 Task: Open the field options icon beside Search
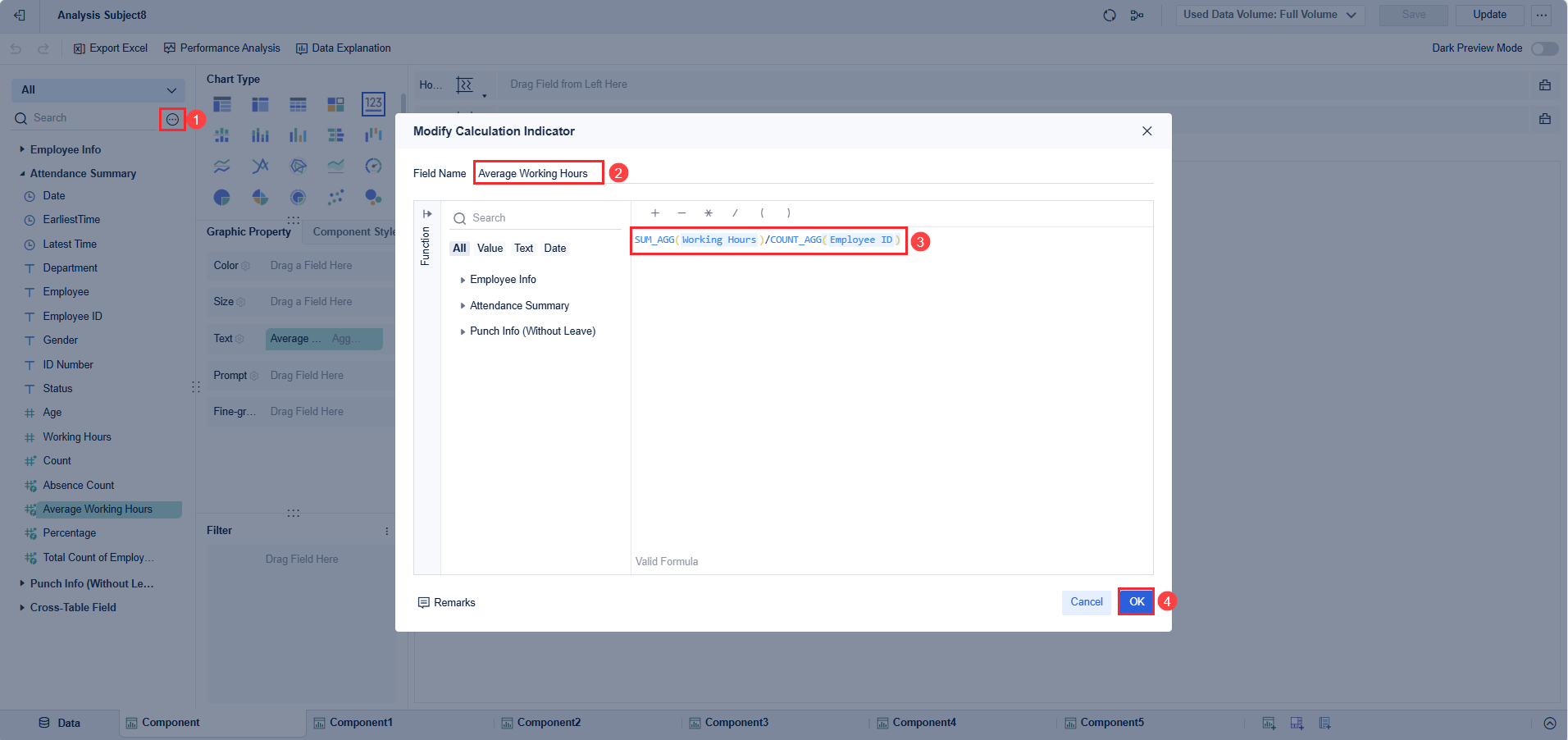(172, 120)
